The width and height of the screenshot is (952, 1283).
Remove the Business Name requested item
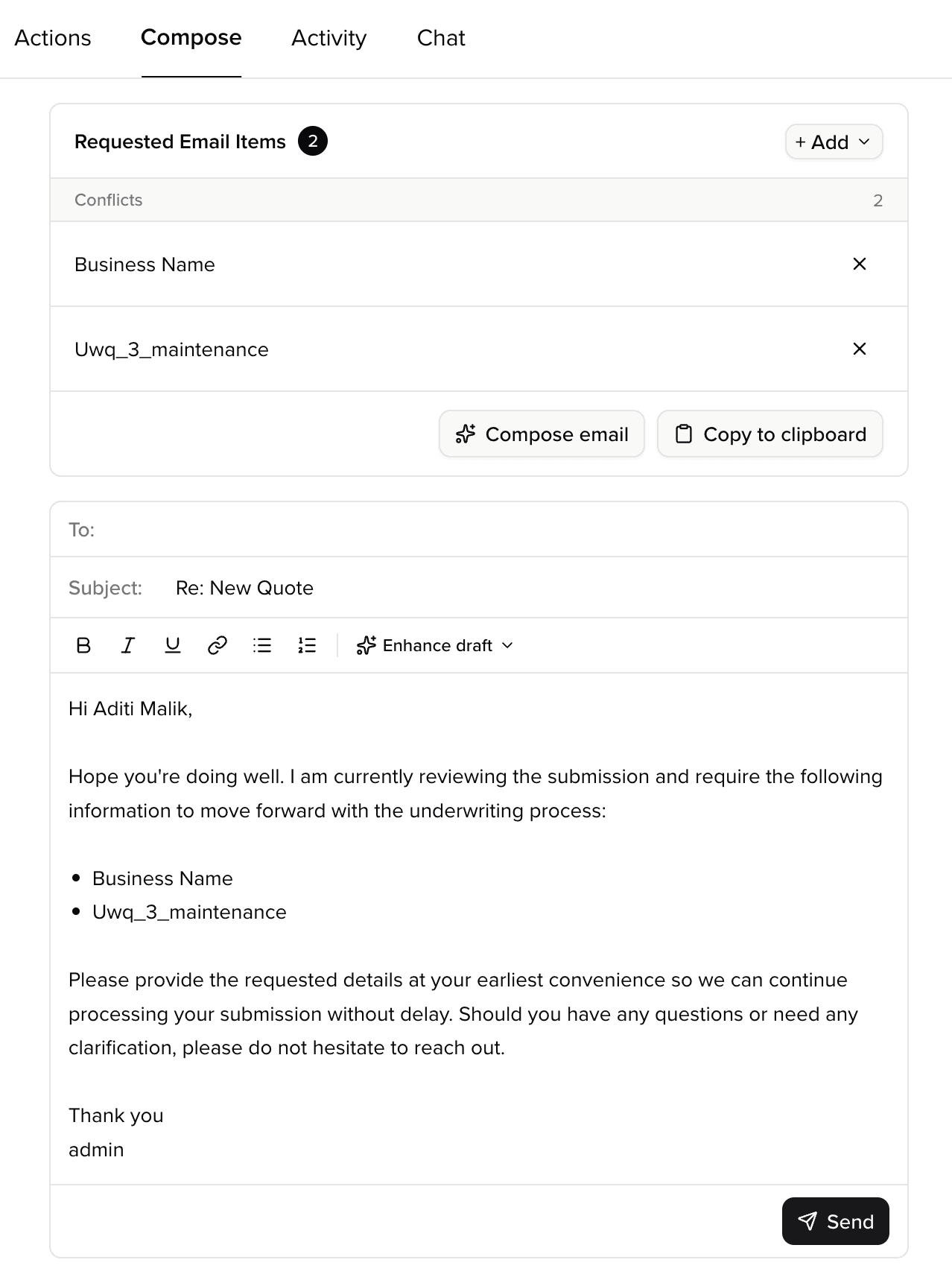(860, 264)
